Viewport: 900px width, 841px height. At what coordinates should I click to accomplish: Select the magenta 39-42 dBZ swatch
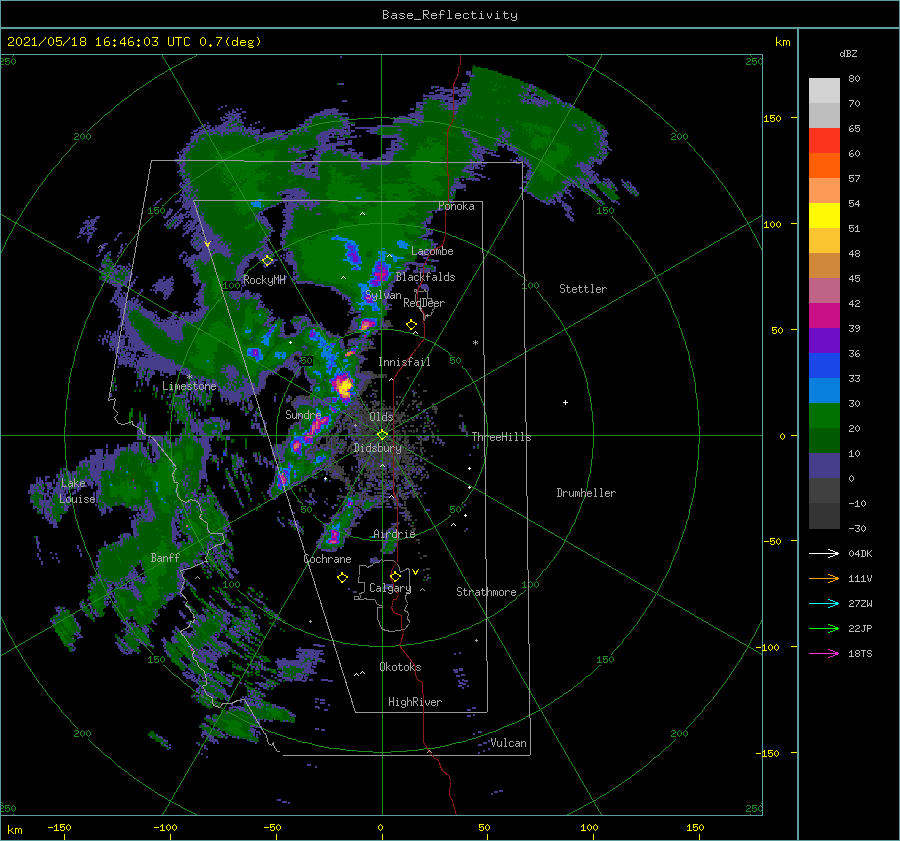click(x=824, y=316)
